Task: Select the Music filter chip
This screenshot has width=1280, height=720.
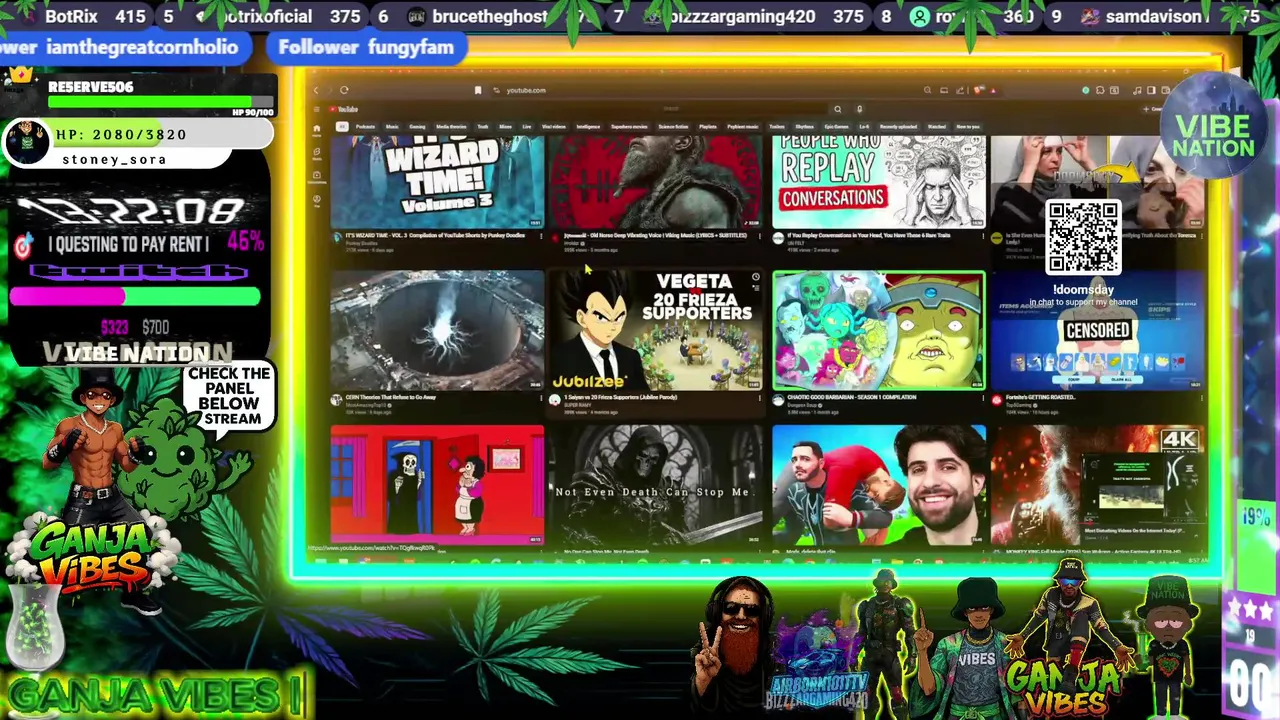Action: pos(392,127)
